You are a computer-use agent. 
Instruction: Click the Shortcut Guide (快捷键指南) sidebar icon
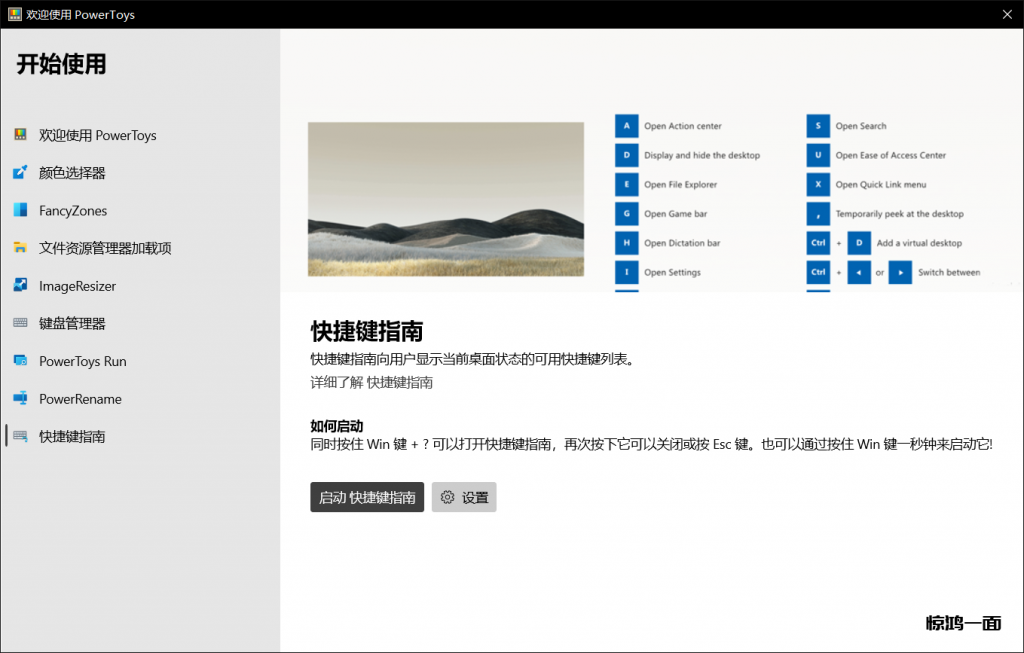(x=20, y=436)
